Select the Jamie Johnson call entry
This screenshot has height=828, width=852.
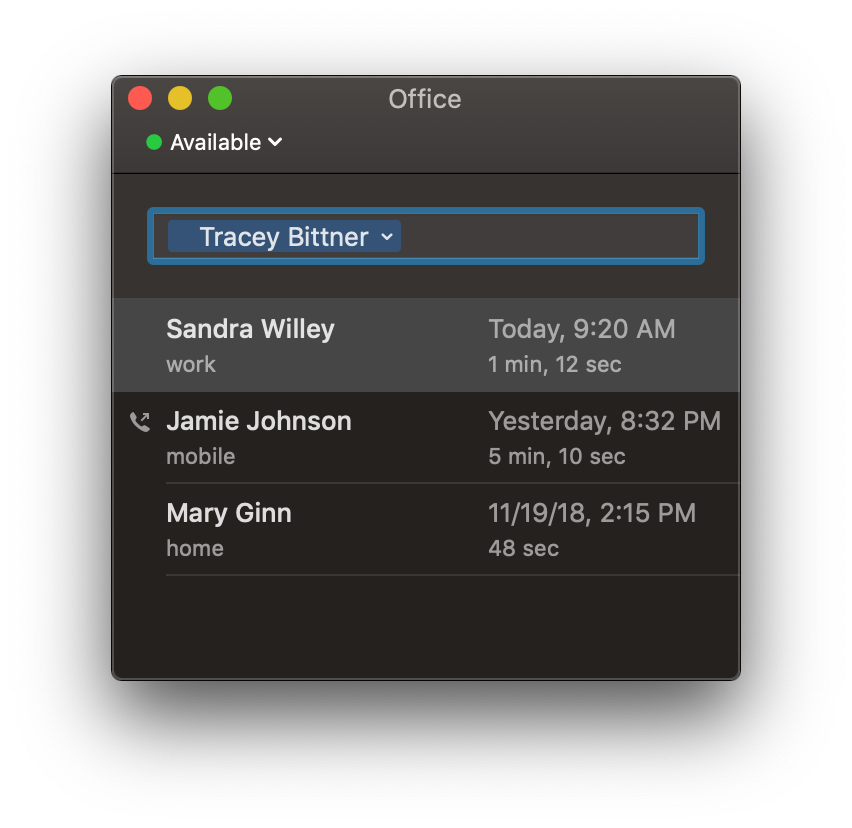click(426, 438)
